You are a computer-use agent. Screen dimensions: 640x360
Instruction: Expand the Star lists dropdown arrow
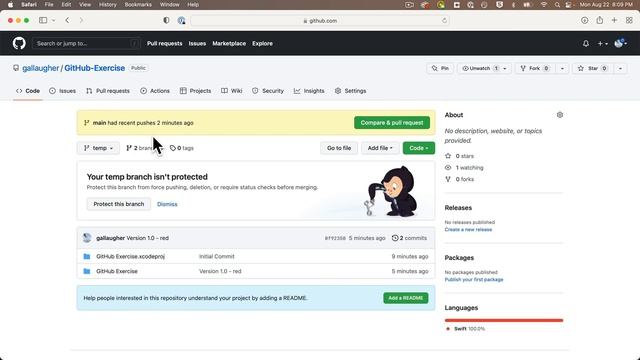click(620, 68)
